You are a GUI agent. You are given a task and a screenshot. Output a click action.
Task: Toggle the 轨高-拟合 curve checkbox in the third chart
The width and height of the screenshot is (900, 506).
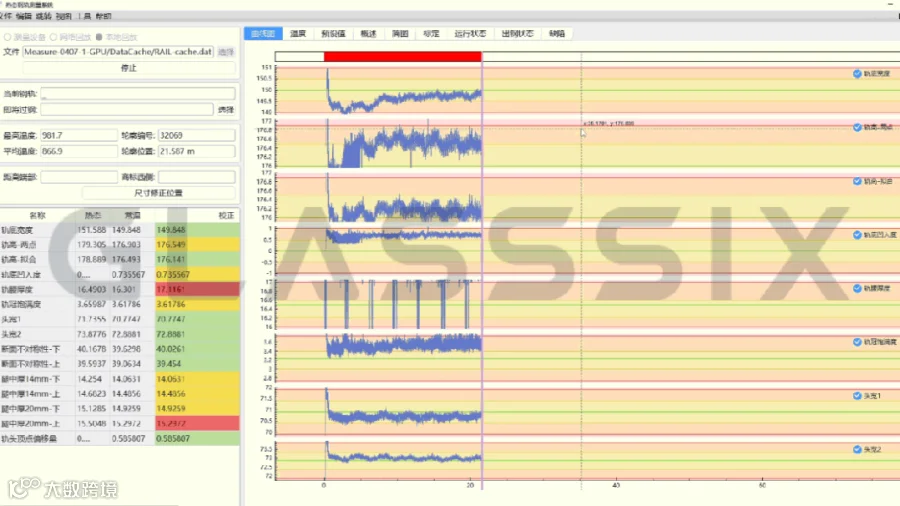[x=857, y=181]
